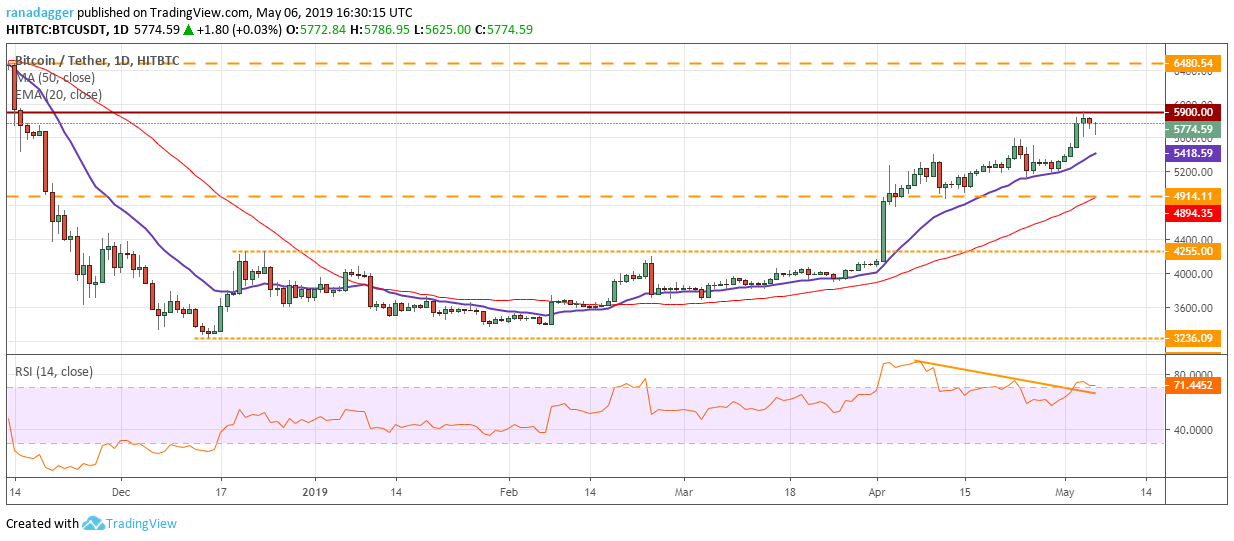This screenshot has width=1234, height=541.
Task: Click the Apr date axis label
Action: pos(876,493)
